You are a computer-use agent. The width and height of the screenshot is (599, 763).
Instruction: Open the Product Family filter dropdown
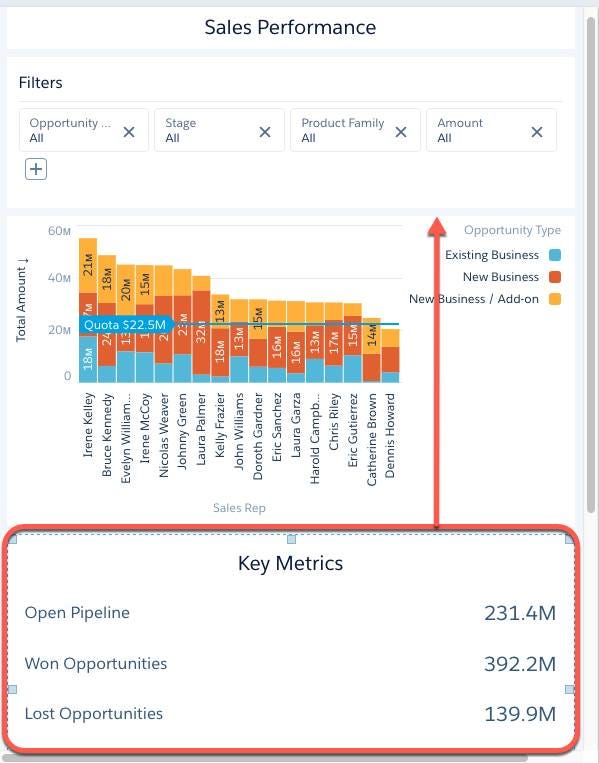343,130
